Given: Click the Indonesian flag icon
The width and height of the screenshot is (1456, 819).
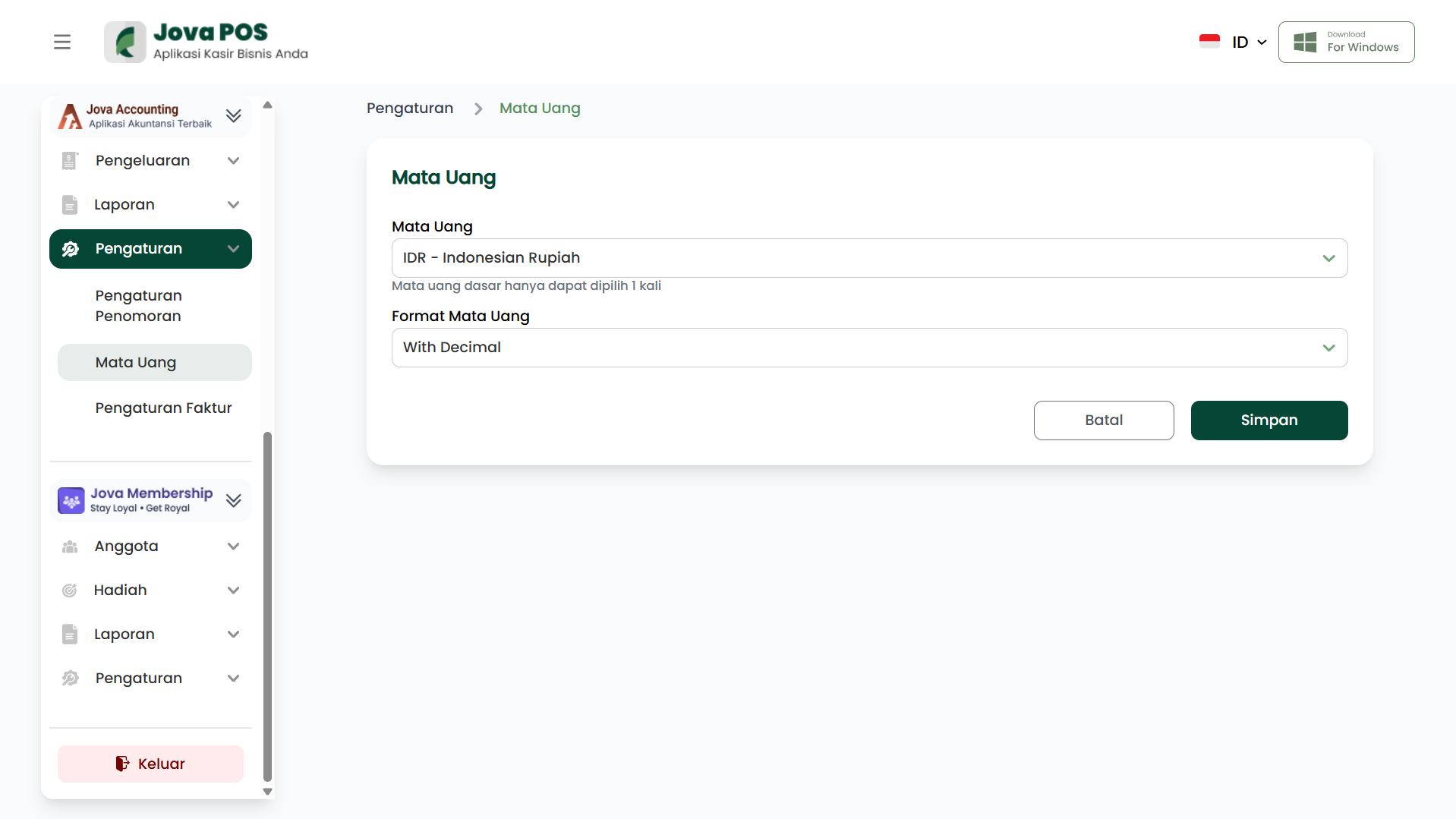Looking at the screenshot, I should [x=1209, y=42].
